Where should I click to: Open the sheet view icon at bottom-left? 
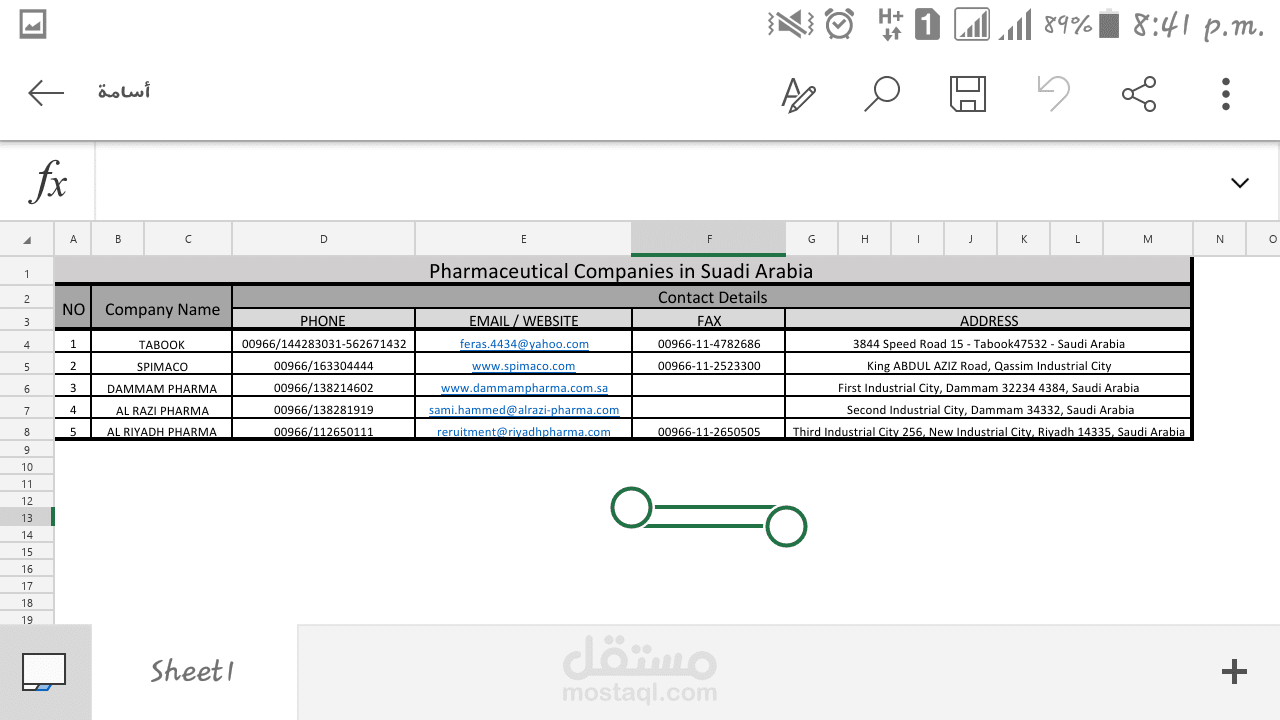[44, 672]
